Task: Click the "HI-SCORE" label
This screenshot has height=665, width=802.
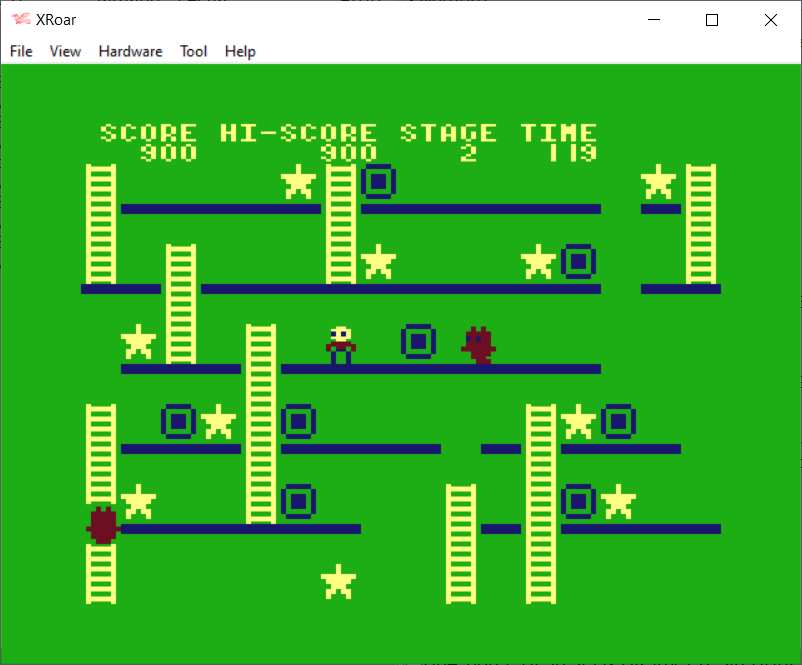Action: pyautogui.click(x=298, y=133)
